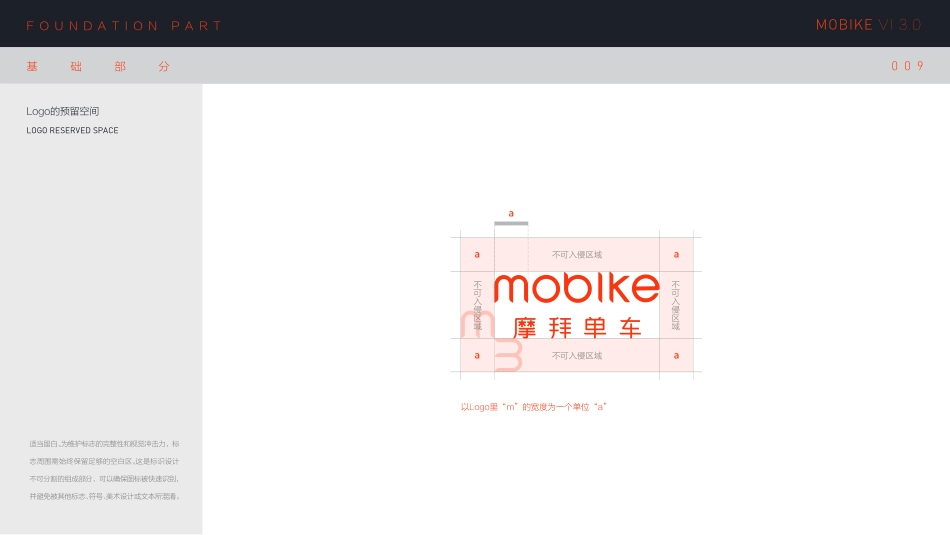Click the bottom-left "a" corner cell
Image resolution: width=950 pixels, height=535 pixels.
point(477,355)
